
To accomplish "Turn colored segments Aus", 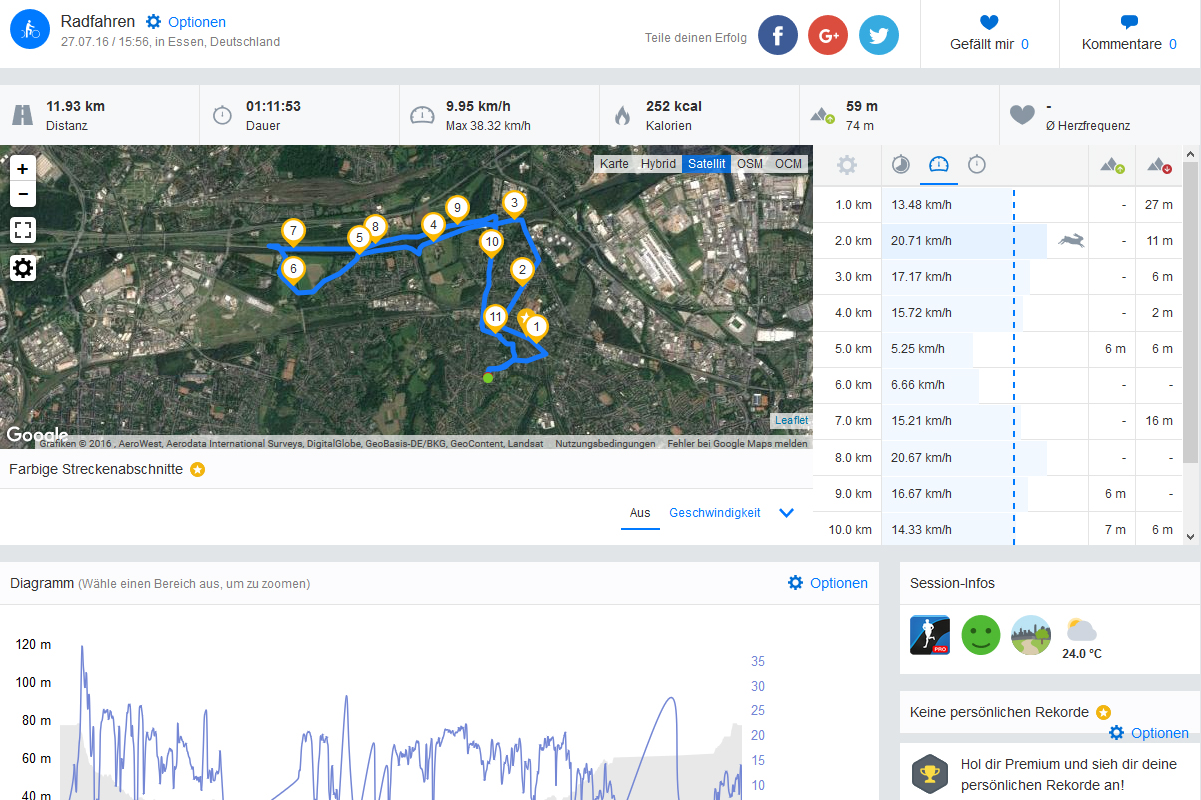I will tap(640, 513).
